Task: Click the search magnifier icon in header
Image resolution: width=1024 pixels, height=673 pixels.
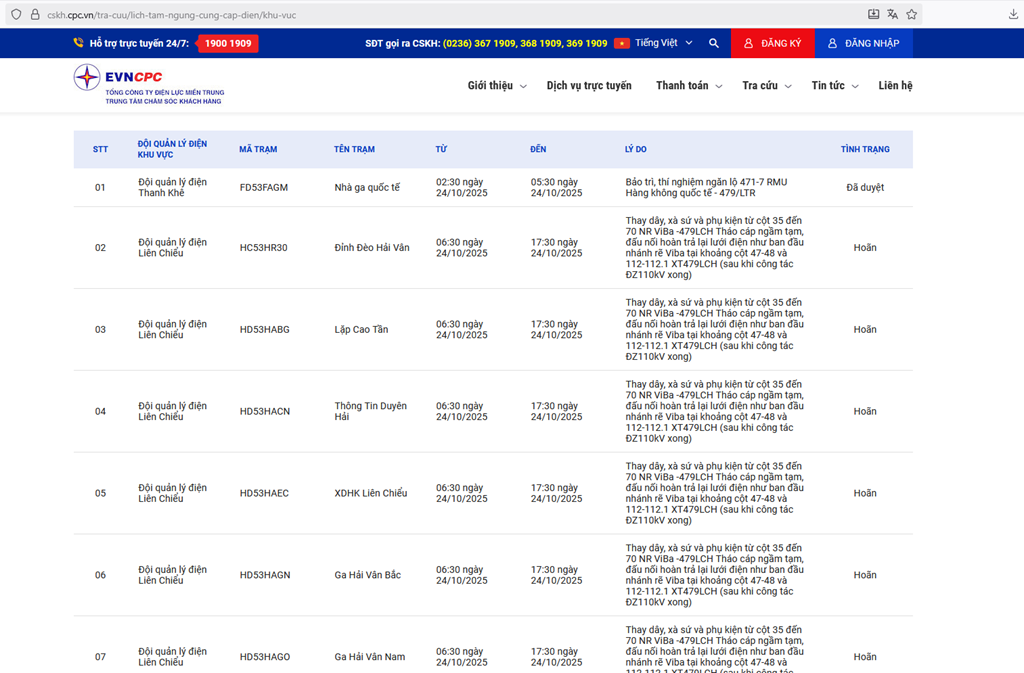Action: coord(713,43)
